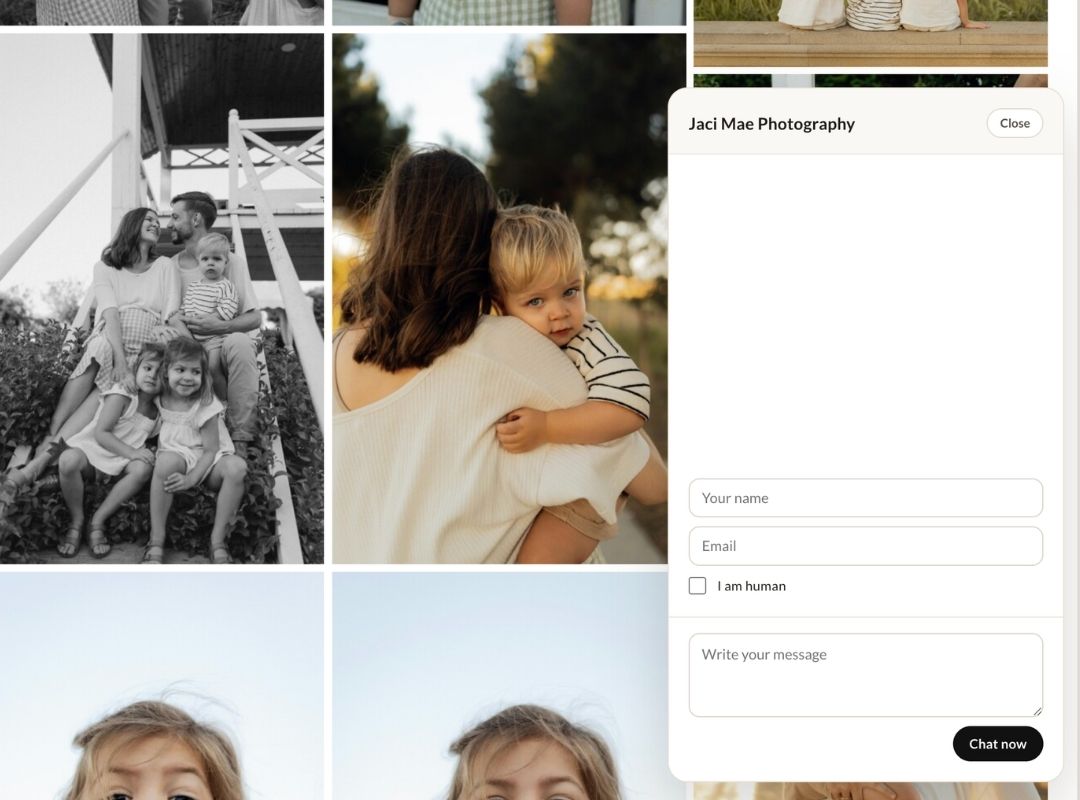This screenshot has width=1080, height=800.
Task: Click the Your name input field
Action: (865, 498)
